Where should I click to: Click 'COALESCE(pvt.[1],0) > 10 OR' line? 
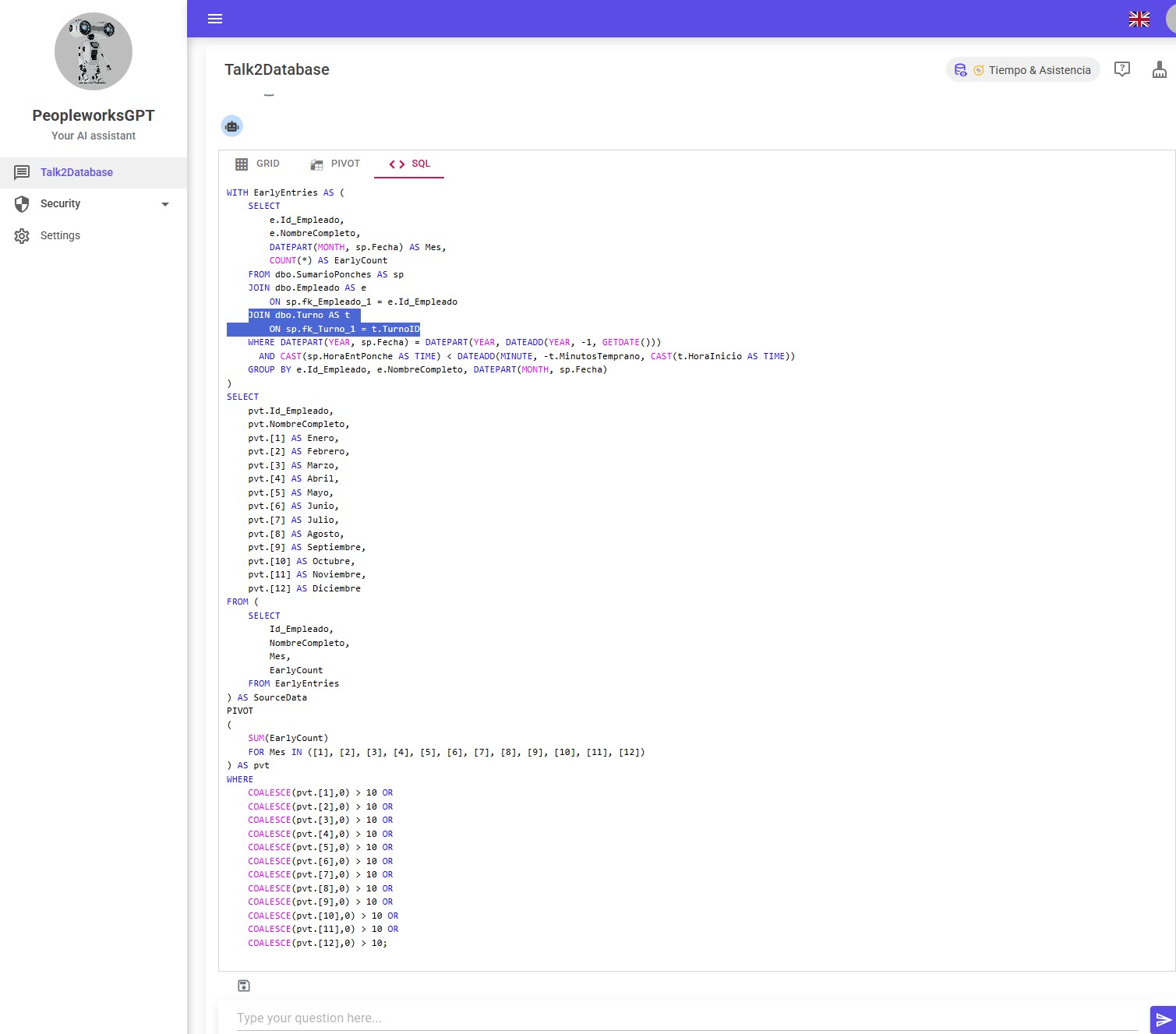(x=320, y=792)
